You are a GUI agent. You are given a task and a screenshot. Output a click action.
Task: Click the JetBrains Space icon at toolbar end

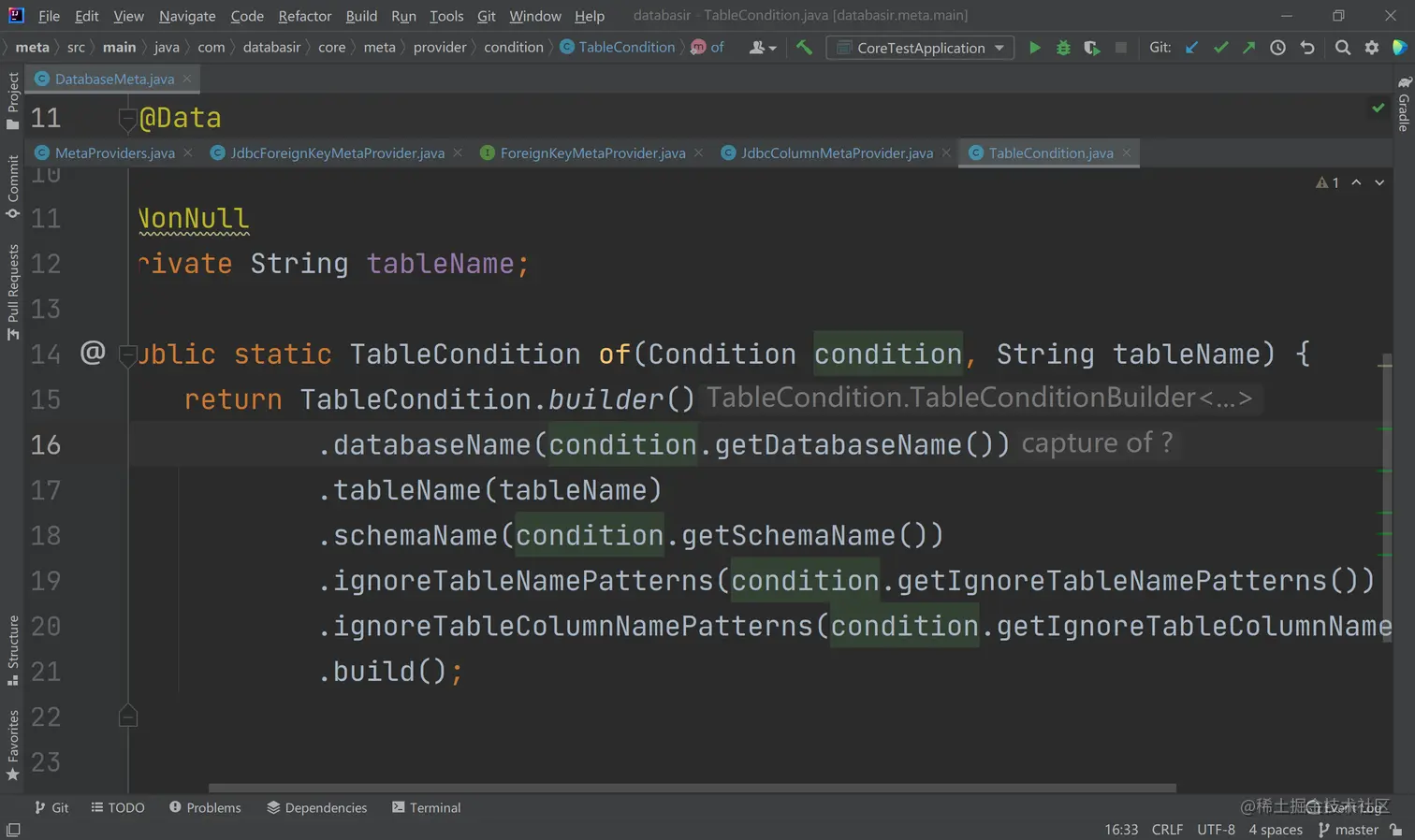click(x=1400, y=48)
